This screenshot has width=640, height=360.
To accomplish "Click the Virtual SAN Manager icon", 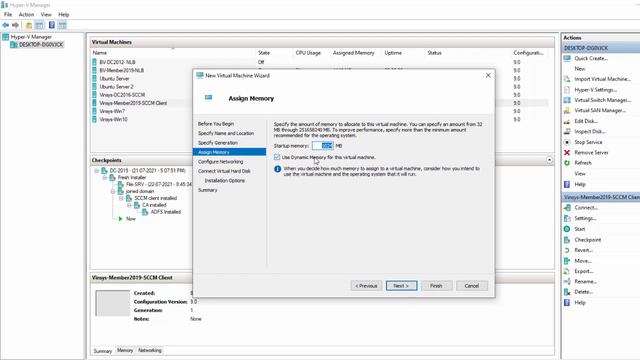I will pos(567,111).
